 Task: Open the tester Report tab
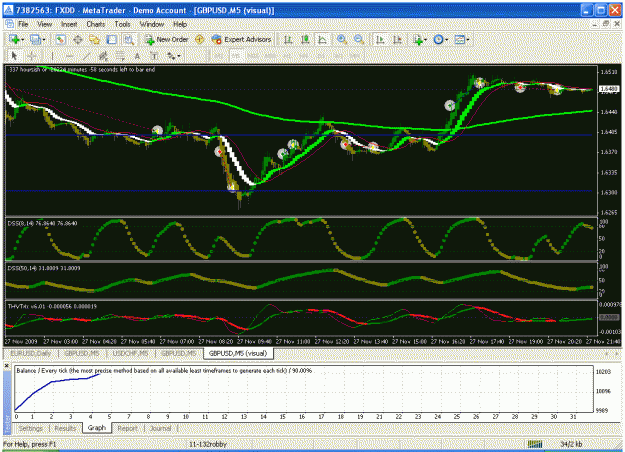(x=128, y=428)
